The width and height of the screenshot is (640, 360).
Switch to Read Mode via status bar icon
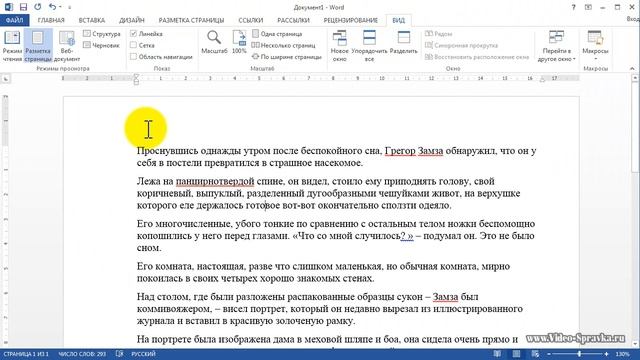pyautogui.click(x=497, y=354)
